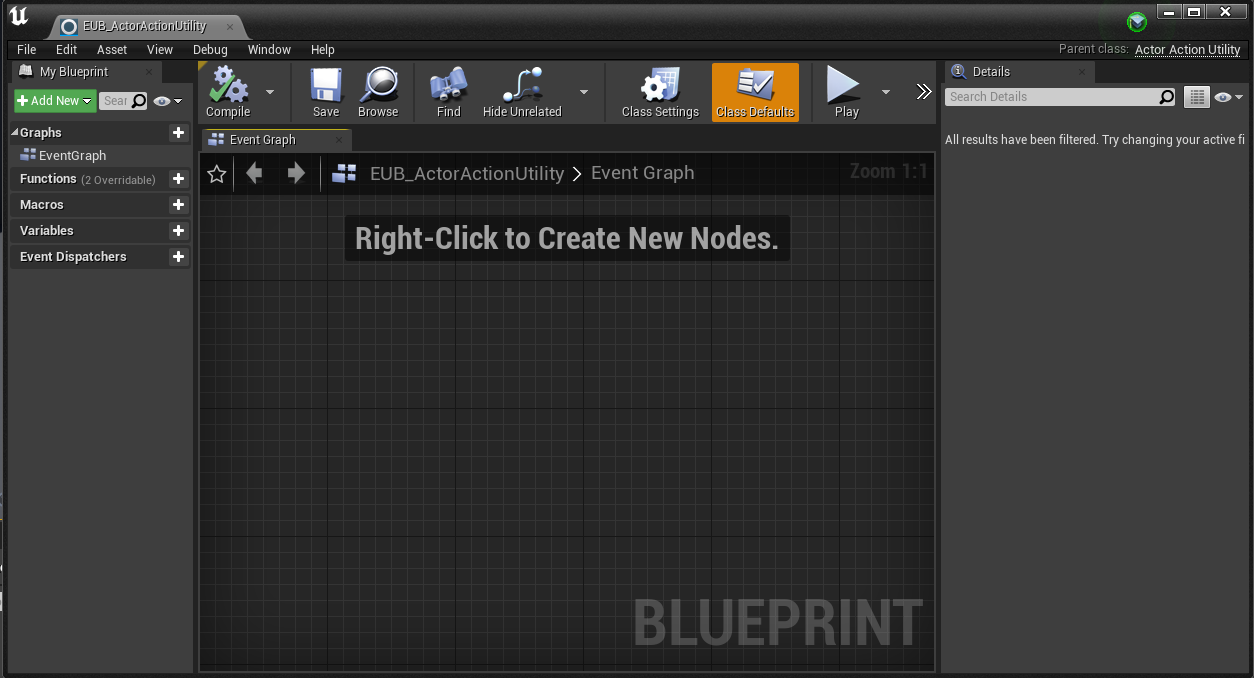
Task: Open the Asset menu
Action: pos(112,49)
